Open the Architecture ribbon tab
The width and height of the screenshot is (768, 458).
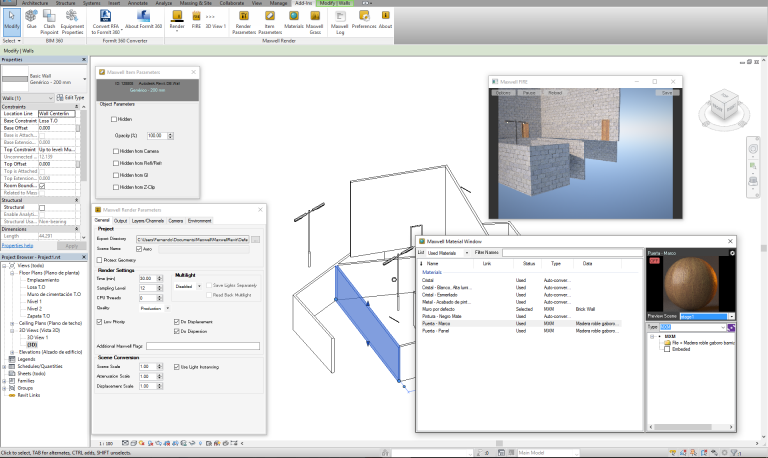point(35,3)
